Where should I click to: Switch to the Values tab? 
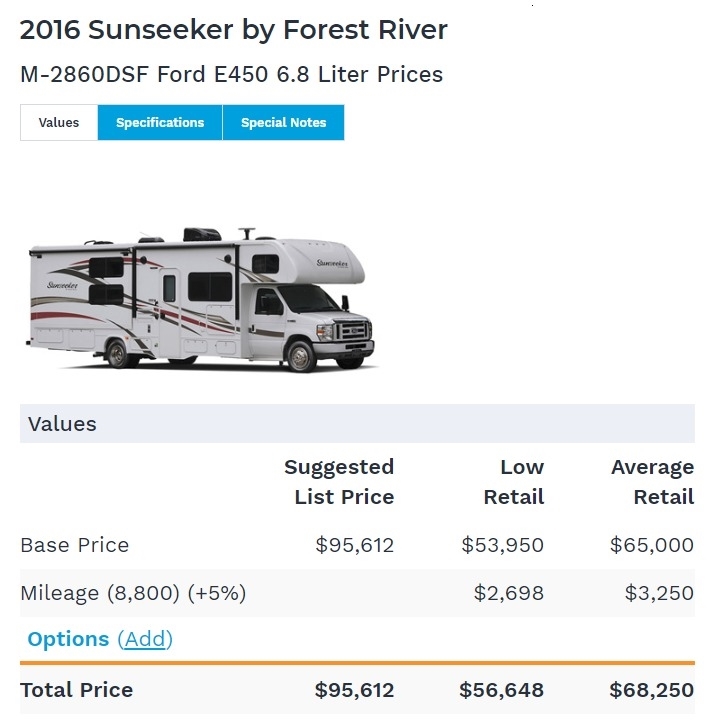59,123
